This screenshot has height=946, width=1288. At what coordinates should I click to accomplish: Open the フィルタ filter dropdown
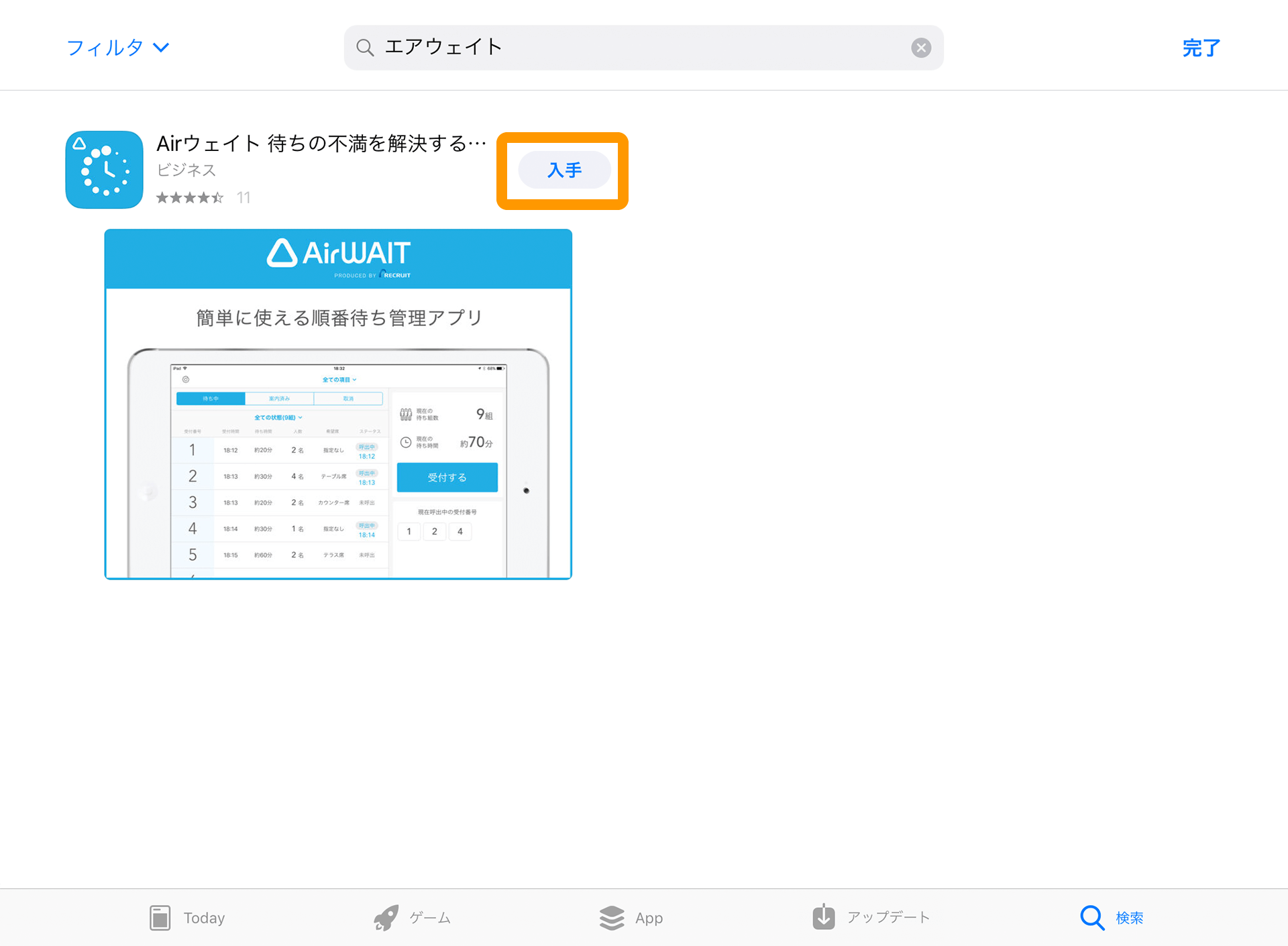pos(118,48)
